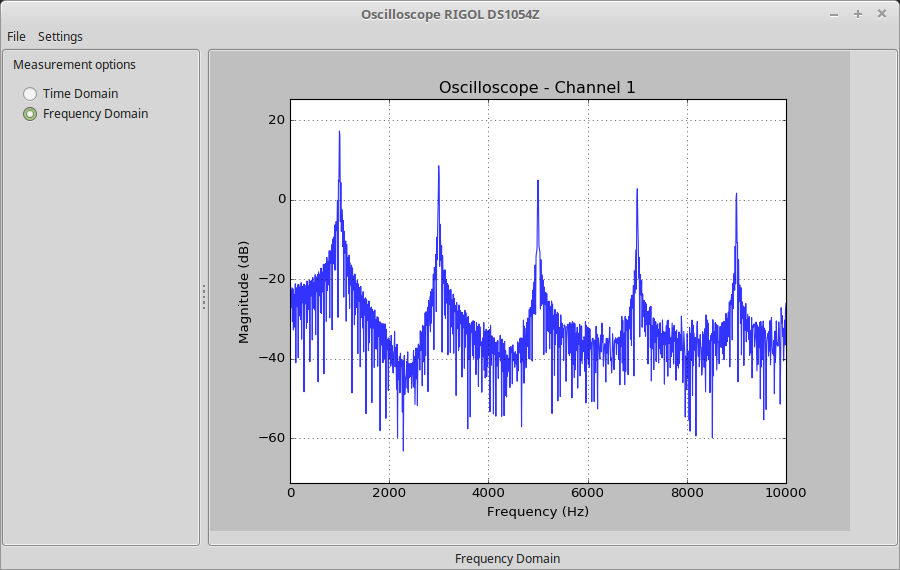Click the spectrum peak near 1000 Hz

pyautogui.click(x=339, y=134)
